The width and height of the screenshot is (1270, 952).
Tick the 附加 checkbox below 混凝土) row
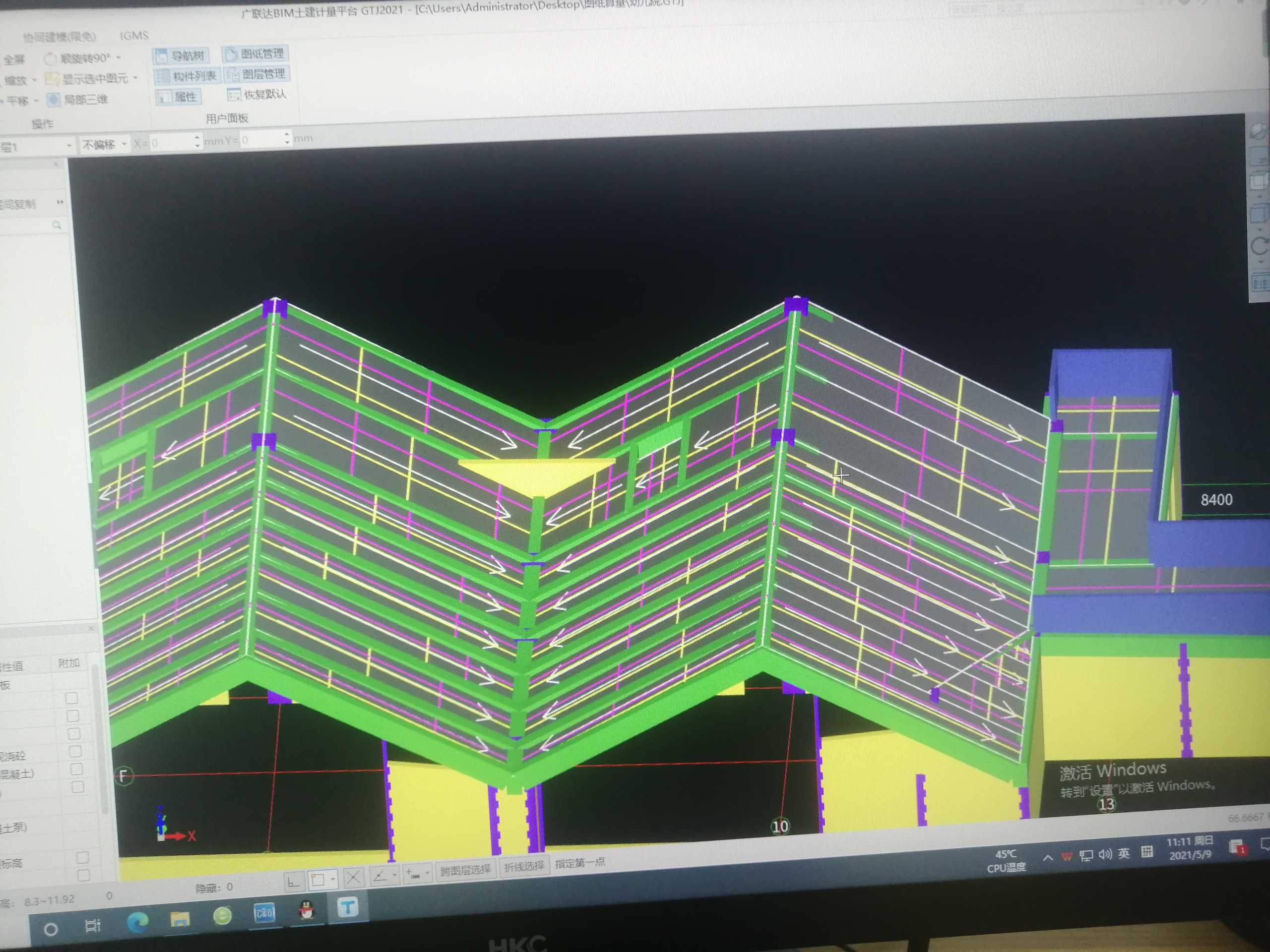tap(77, 787)
